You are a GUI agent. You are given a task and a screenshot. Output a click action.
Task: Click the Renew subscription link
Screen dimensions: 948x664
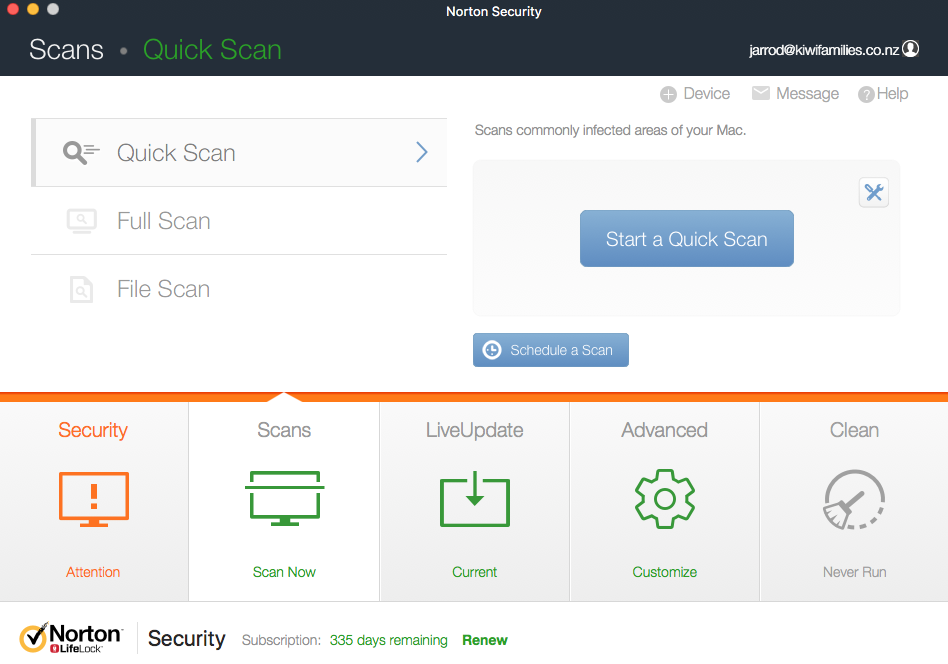pos(485,640)
